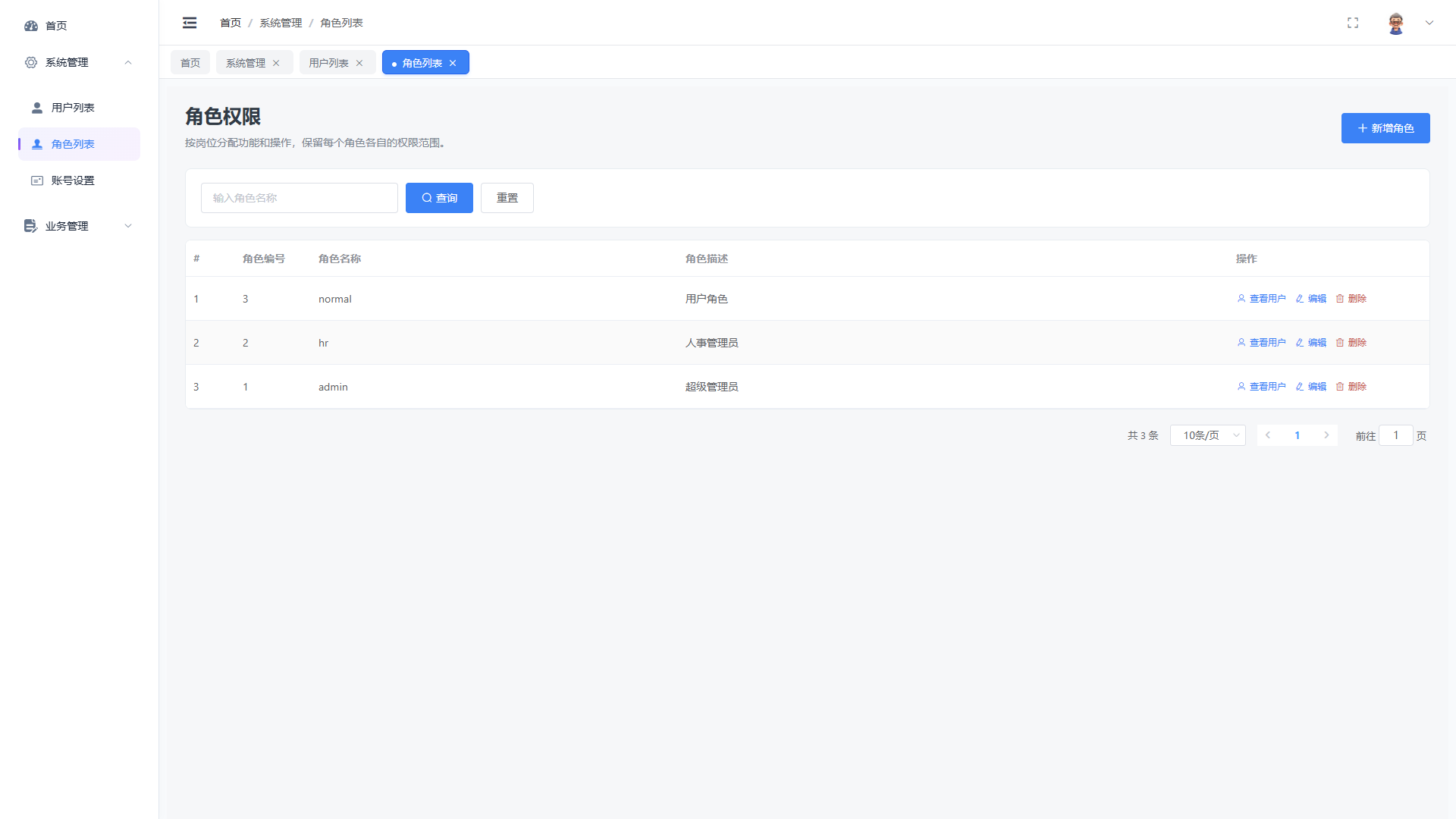This screenshot has height=819, width=1456.
Task: Close the 角色列表 tab
Action: coord(453,63)
